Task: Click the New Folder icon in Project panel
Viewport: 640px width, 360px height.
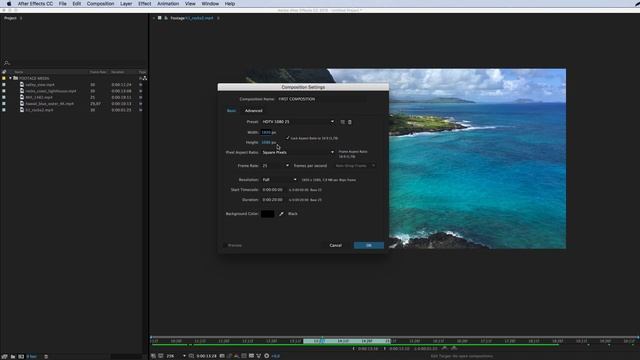Action: [13, 356]
